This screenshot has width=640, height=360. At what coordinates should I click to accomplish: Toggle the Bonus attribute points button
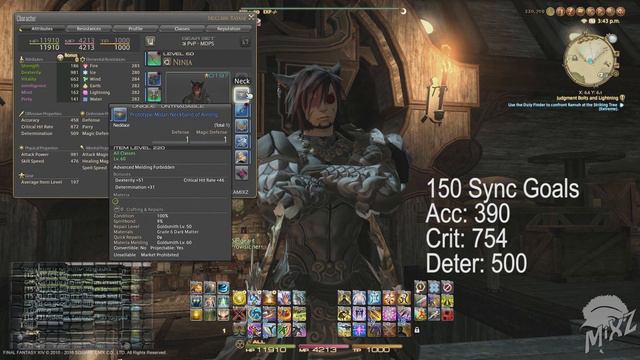point(68,56)
